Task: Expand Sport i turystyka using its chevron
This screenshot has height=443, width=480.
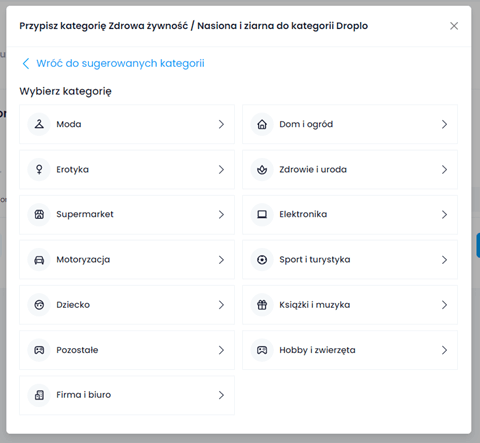Action: tap(444, 260)
